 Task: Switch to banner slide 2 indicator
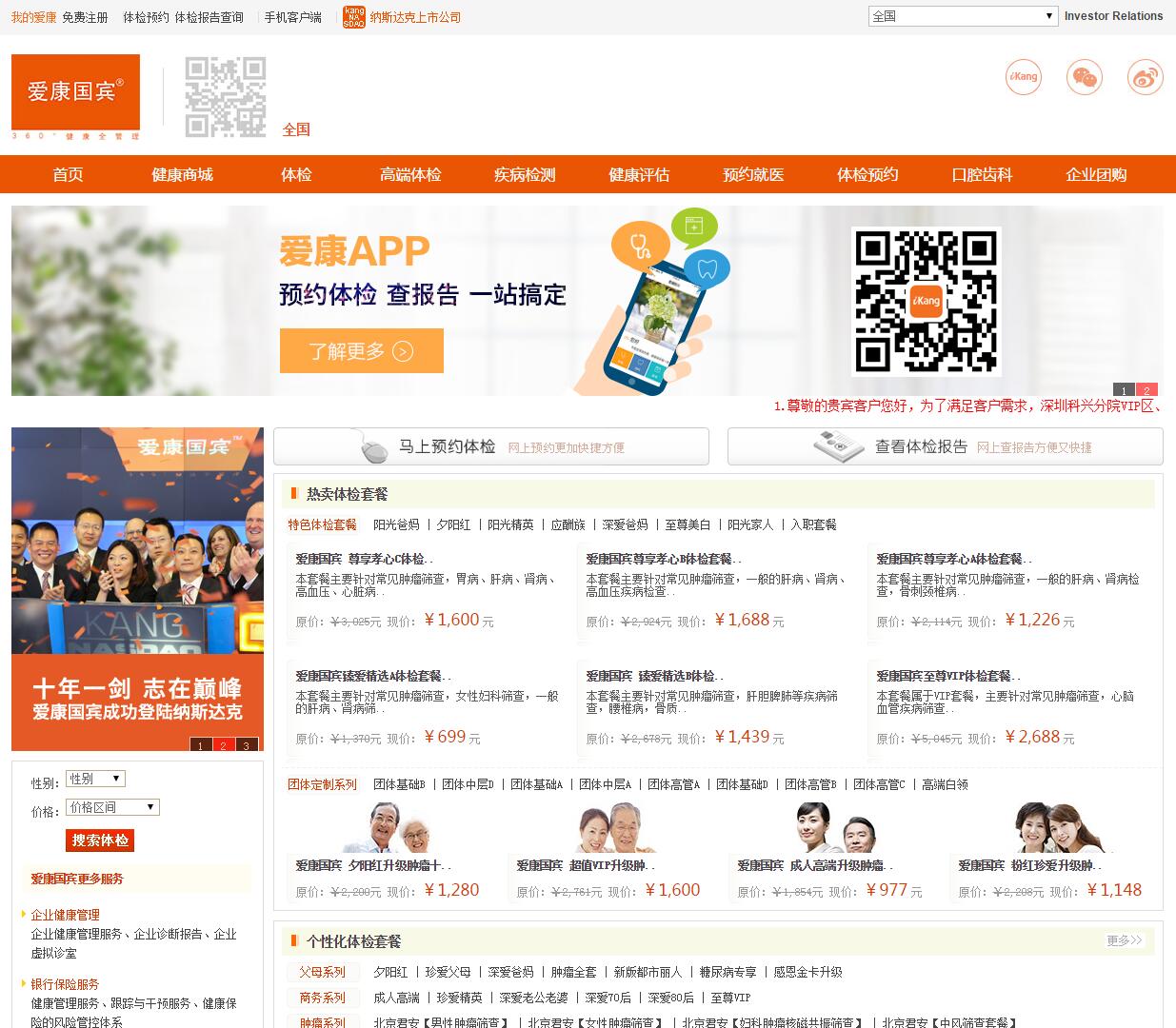1147,389
